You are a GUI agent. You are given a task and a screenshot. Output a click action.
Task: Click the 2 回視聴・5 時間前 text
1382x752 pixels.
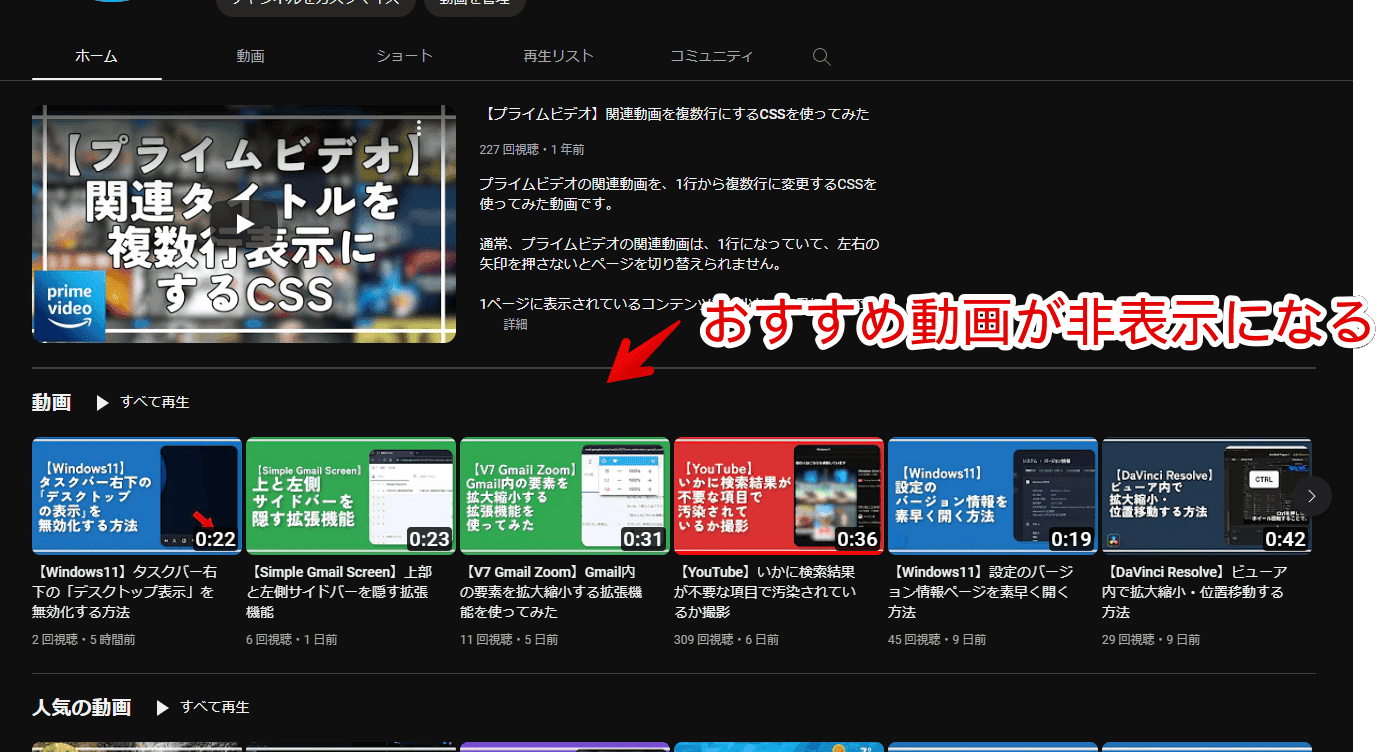click(84, 640)
